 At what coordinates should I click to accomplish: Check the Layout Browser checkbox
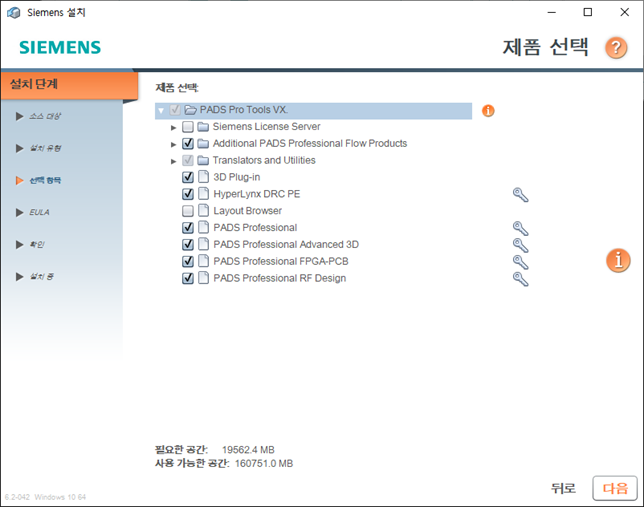pos(188,211)
